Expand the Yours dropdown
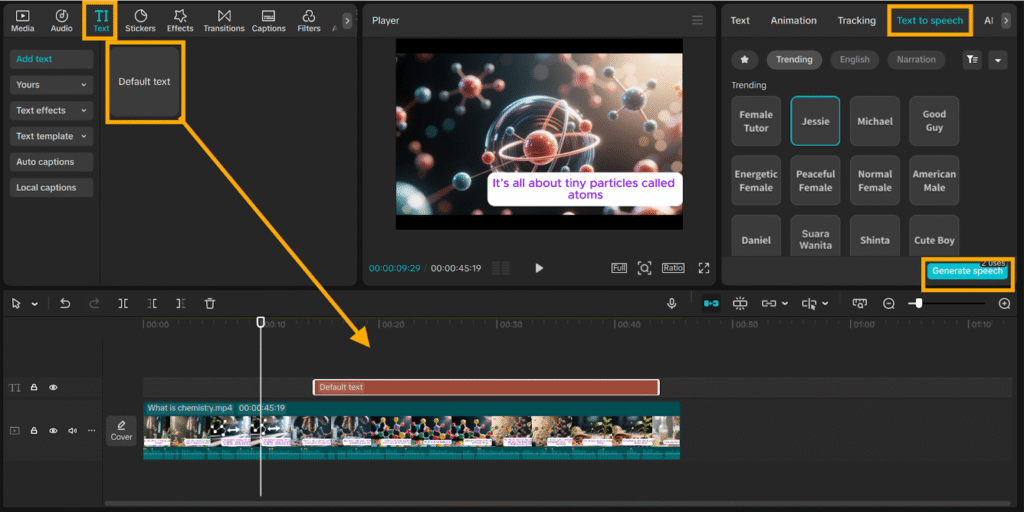The image size is (1024, 512). [52, 85]
